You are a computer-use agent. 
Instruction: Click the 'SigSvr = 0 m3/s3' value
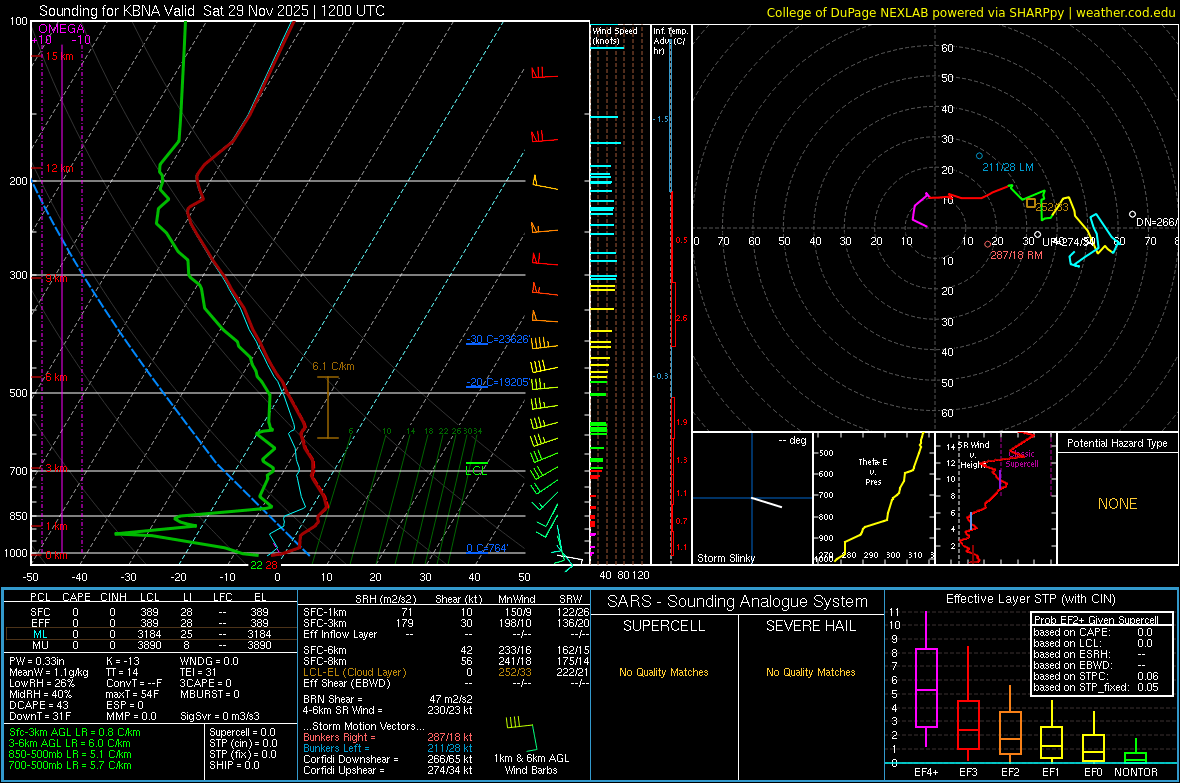point(220,716)
